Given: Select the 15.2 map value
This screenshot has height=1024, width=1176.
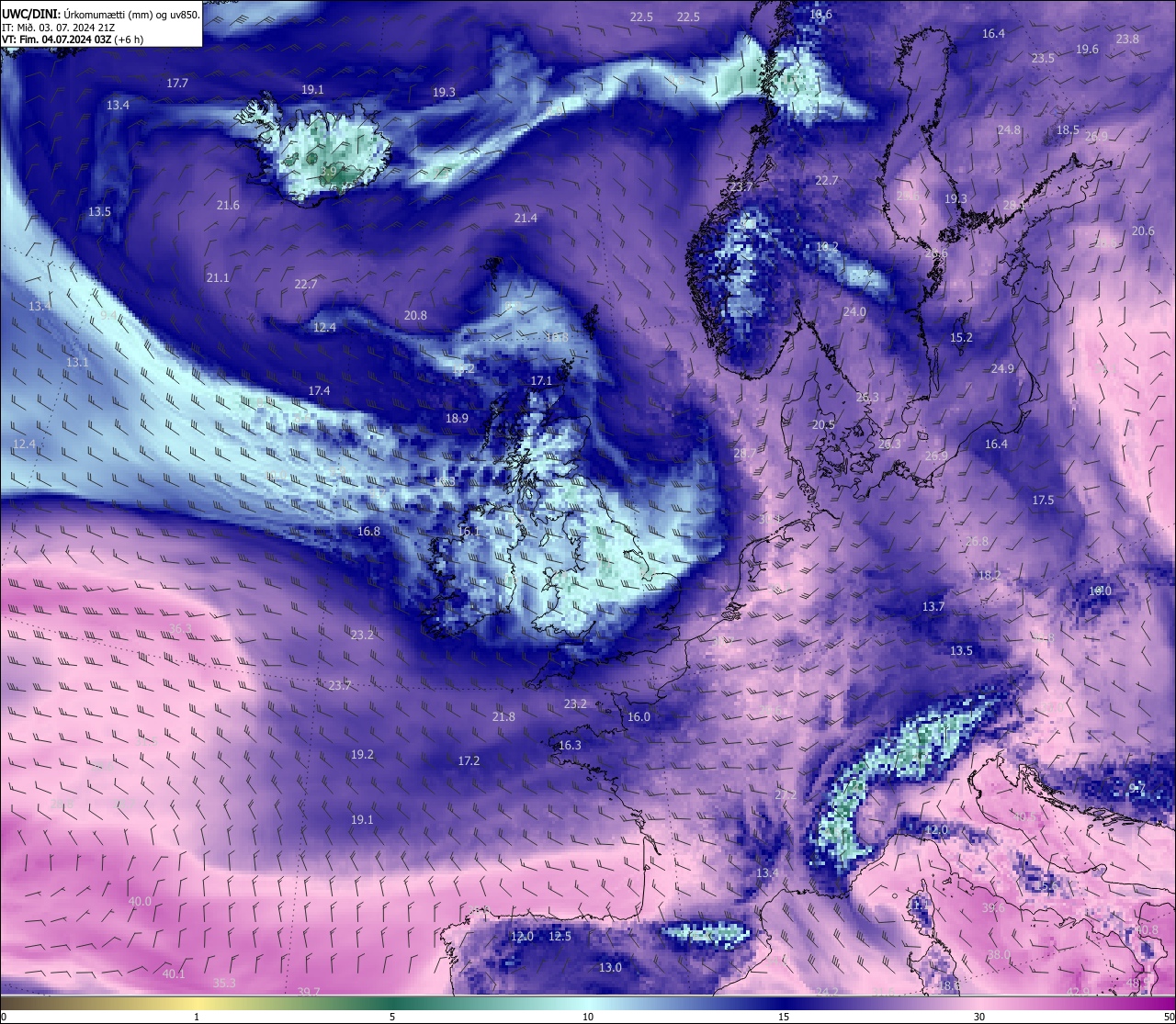Looking at the screenshot, I should (x=961, y=338).
